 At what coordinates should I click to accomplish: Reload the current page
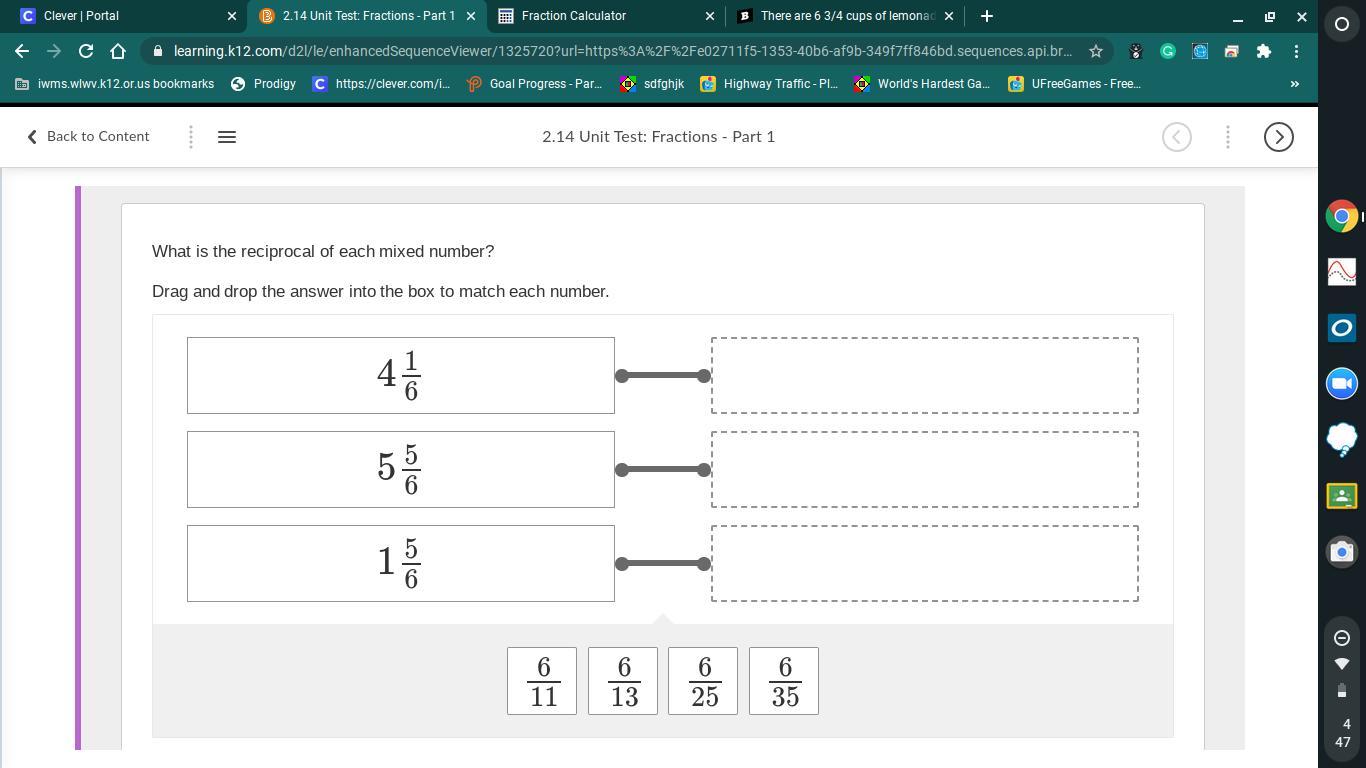[86, 51]
